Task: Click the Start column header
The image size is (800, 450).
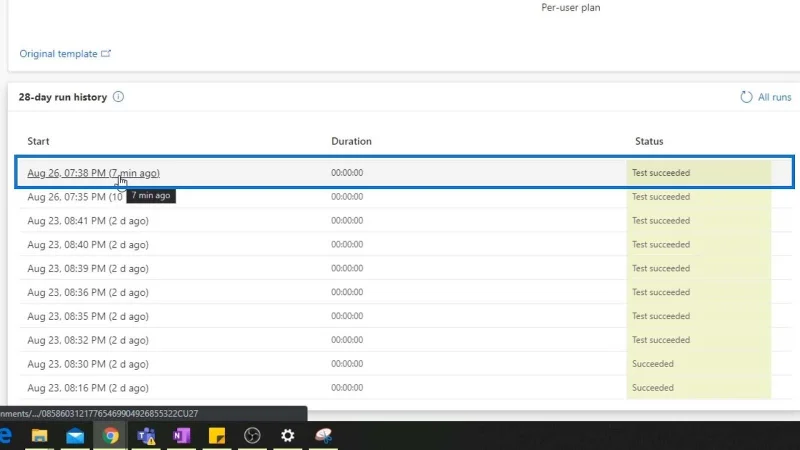Action: [38, 141]
